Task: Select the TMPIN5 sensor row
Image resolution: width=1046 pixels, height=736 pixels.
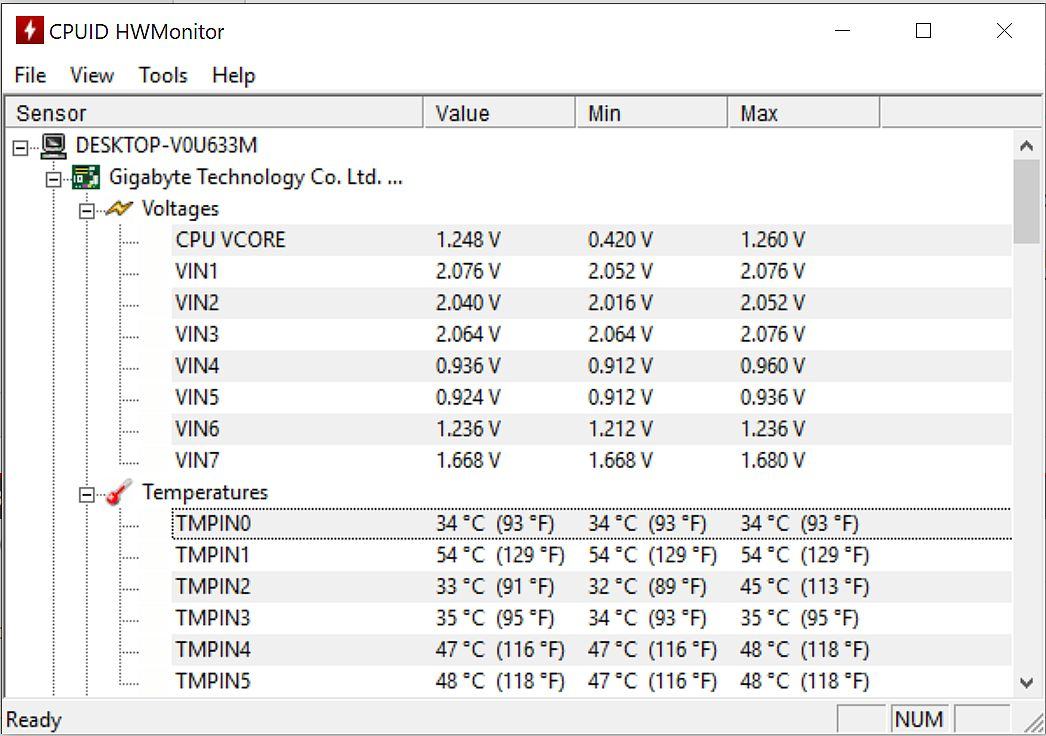Action: click(592, 681)
